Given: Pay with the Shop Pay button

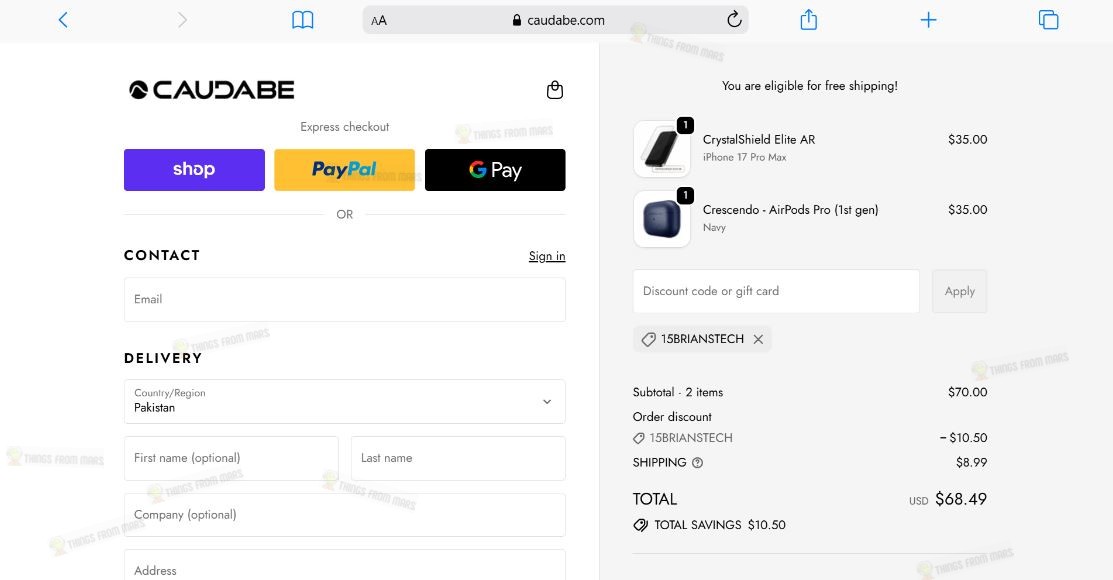Looking at the screenshot, I should click(194, 170).
